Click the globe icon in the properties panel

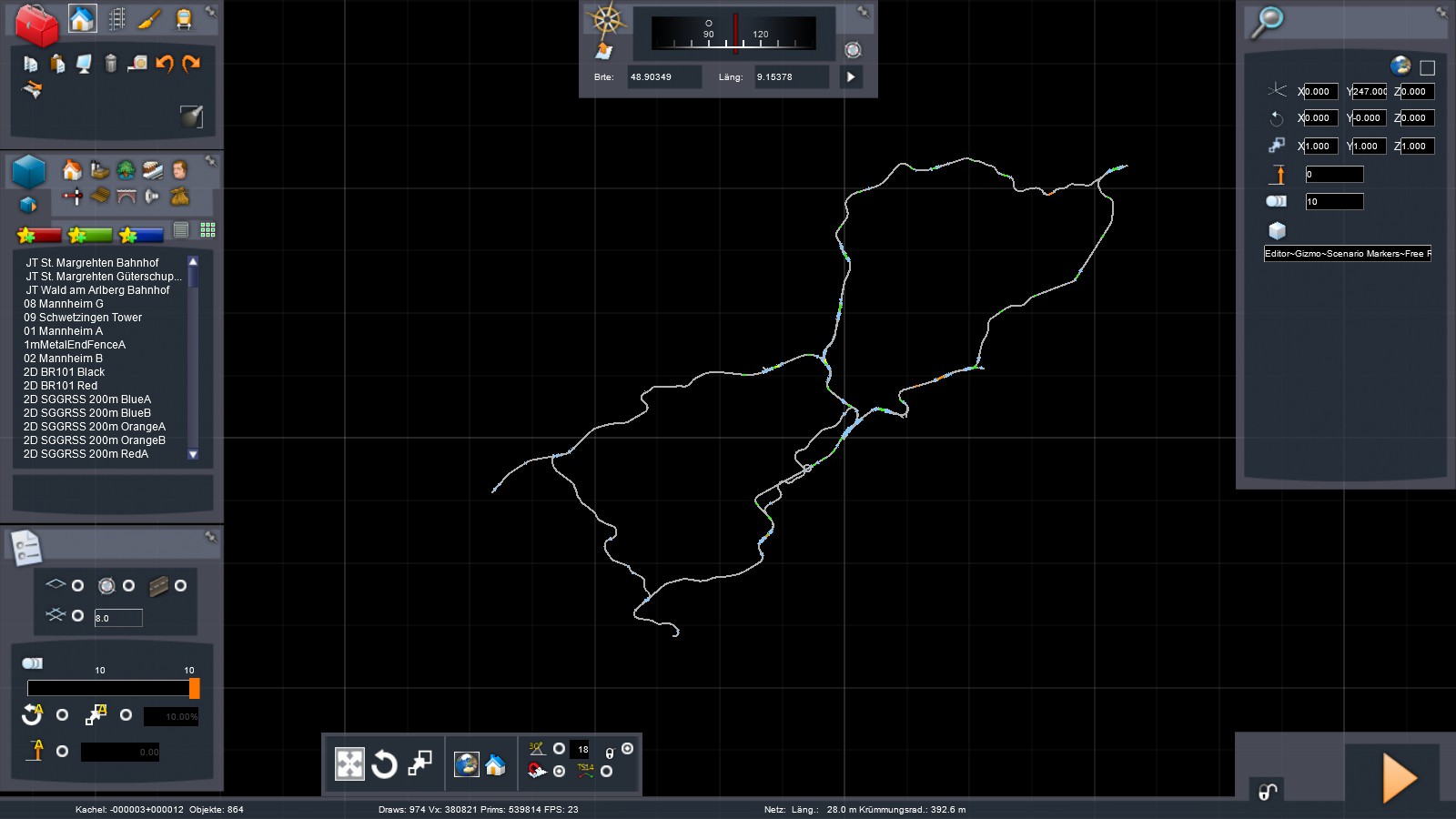coord(1400,66)
